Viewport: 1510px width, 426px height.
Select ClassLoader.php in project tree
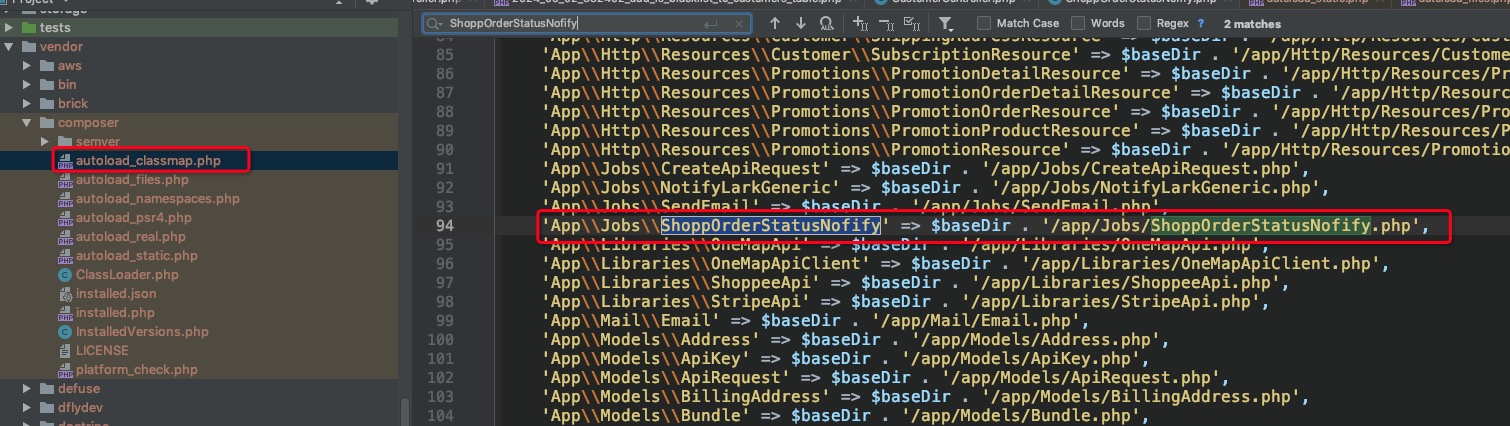127,275
